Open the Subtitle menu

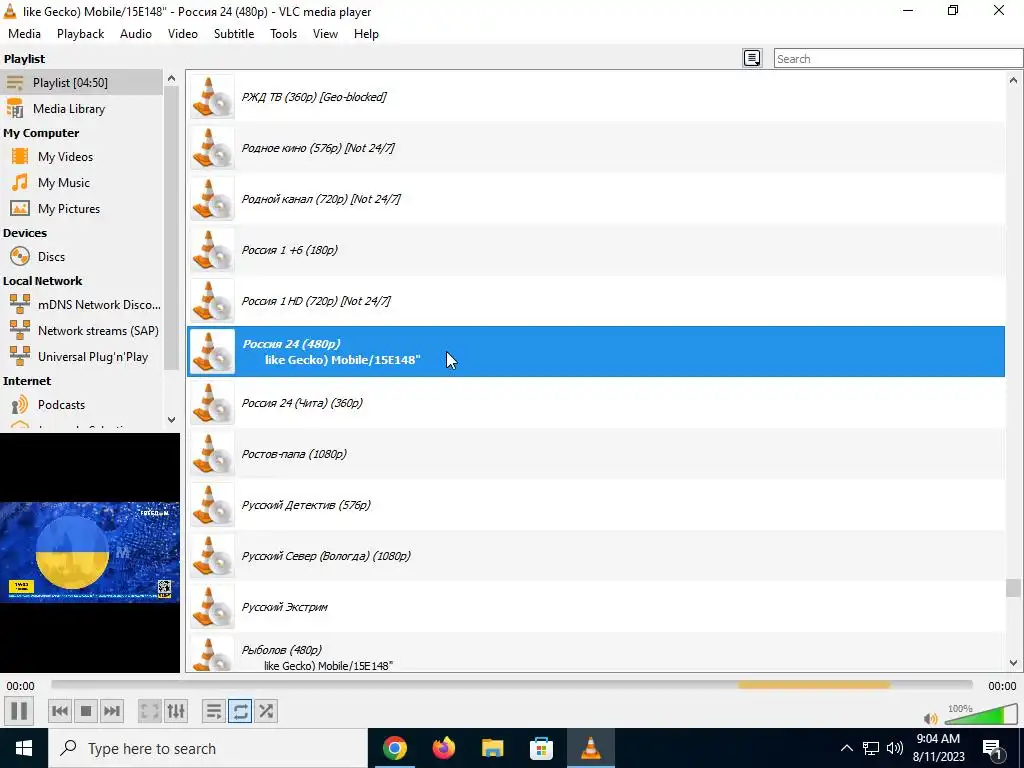pos(234,34)
